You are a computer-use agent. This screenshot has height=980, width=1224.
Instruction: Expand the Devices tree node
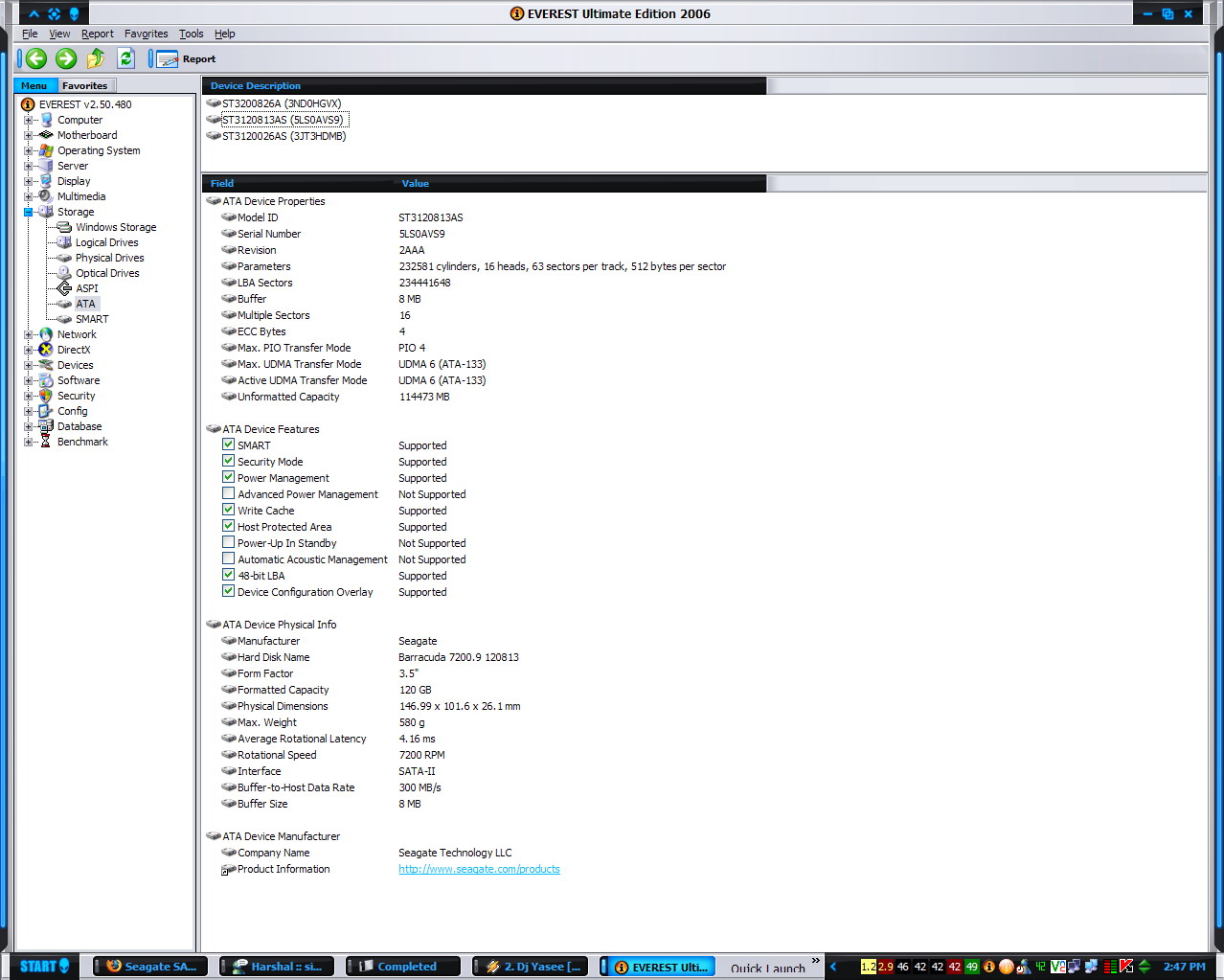coord(28,365)
